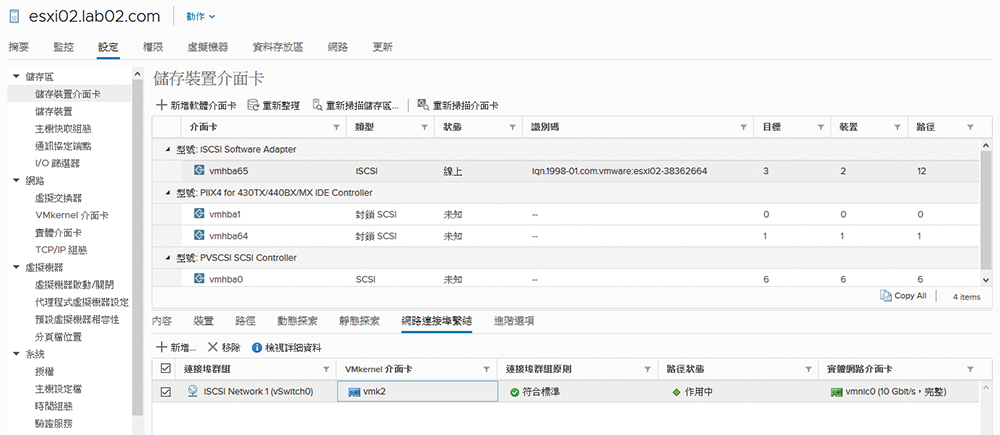The image size is (1000, 435).
Task: Collapse the 儲存區 section in sidebar
Action: pyautogui.click(x=16, y=77)
